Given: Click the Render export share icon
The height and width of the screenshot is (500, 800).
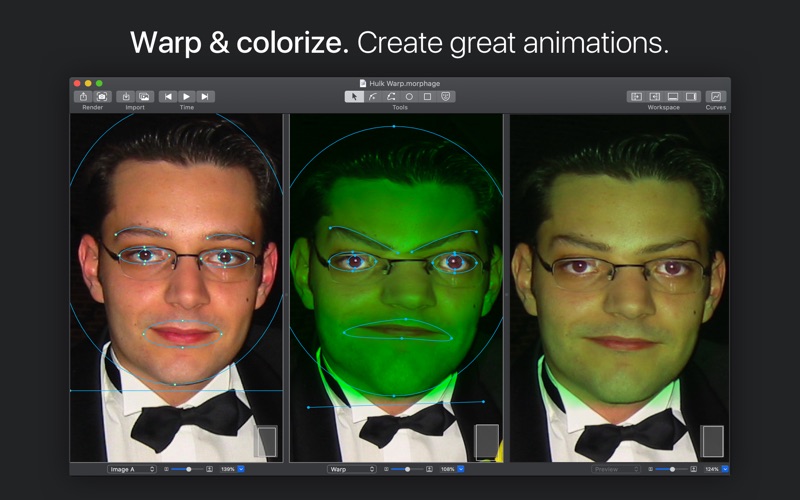Looking at the screenshot, I should tap(83, 97).
